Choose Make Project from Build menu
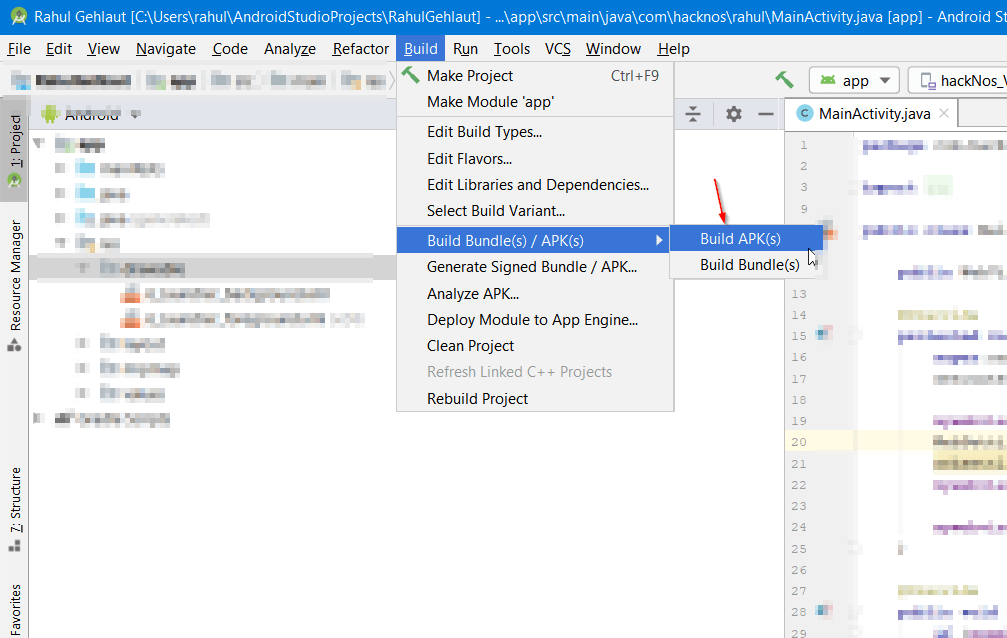Screen dimensions: 1007x638 point(535,76)
